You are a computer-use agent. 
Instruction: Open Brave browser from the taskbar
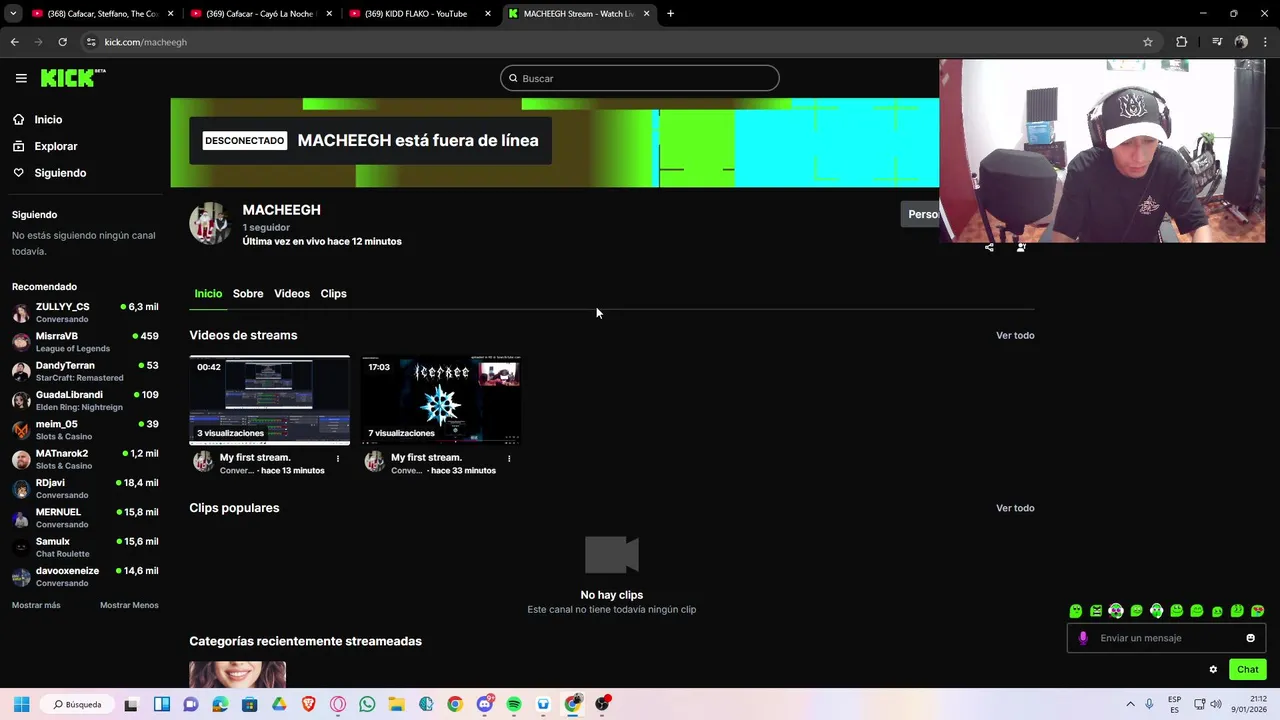coord(308,704)
